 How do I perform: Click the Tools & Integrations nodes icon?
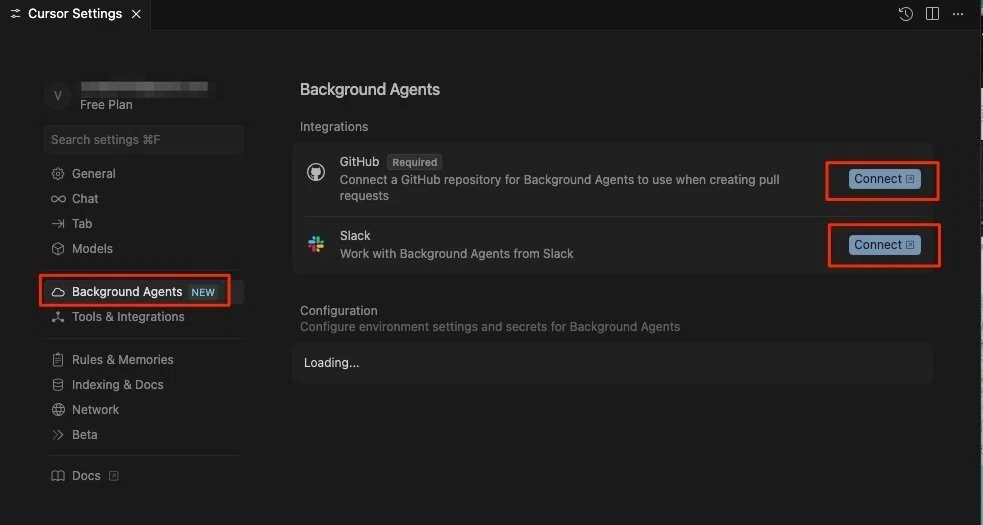pos(58,317)
